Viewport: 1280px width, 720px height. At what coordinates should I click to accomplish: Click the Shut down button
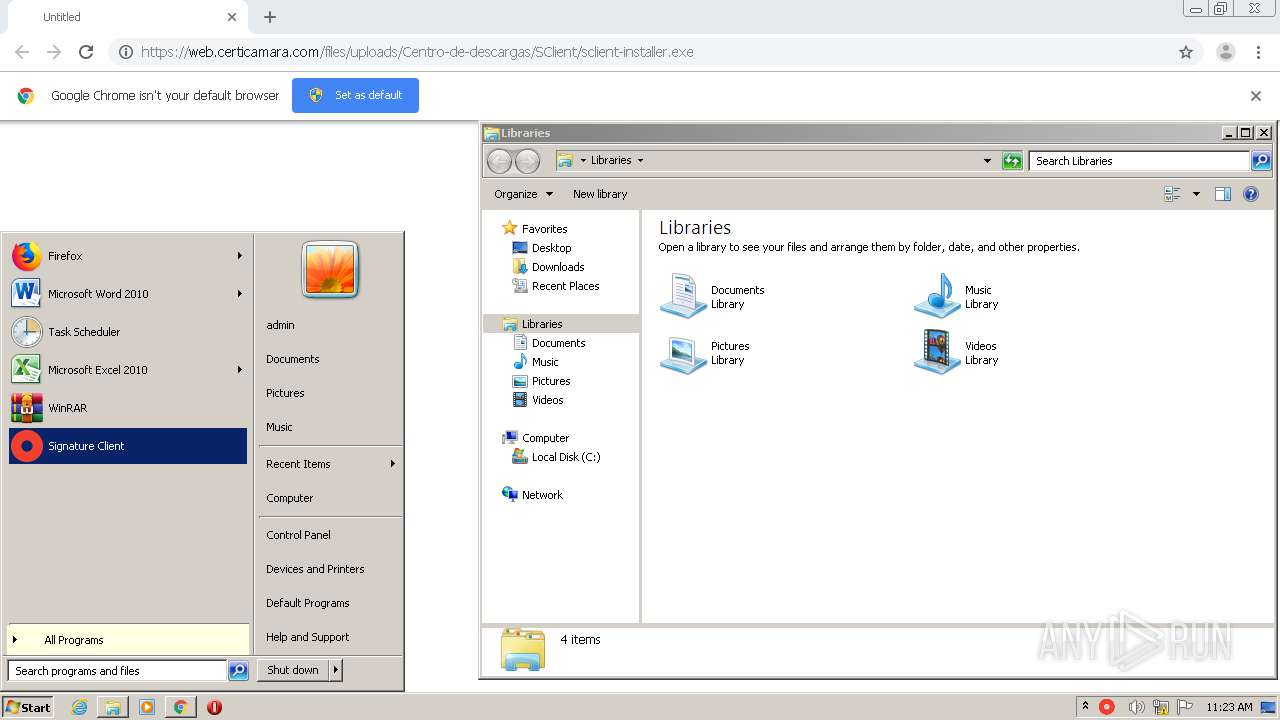pyautogui.click(x=293, y=670)
